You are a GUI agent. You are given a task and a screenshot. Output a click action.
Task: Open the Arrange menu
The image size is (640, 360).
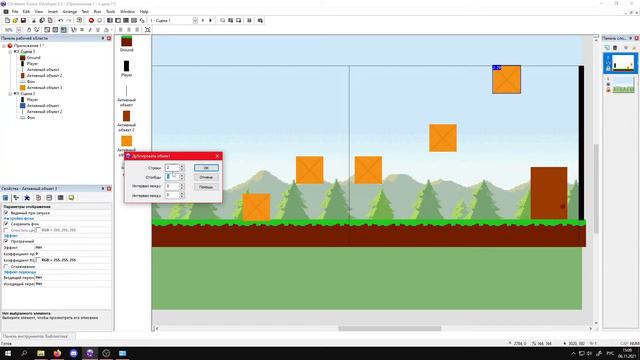pyautogui.click(x=70, y=12)
